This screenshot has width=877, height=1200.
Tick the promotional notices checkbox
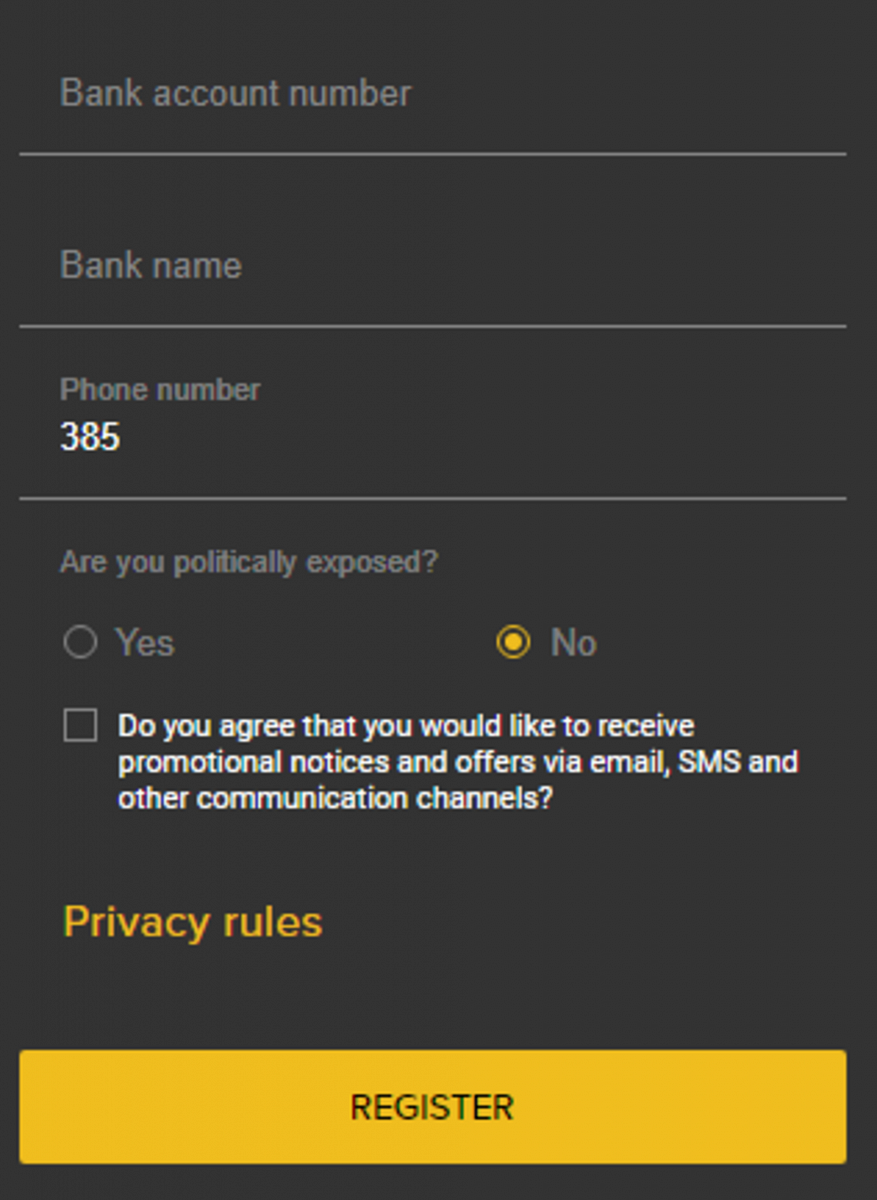click(80, 725)
